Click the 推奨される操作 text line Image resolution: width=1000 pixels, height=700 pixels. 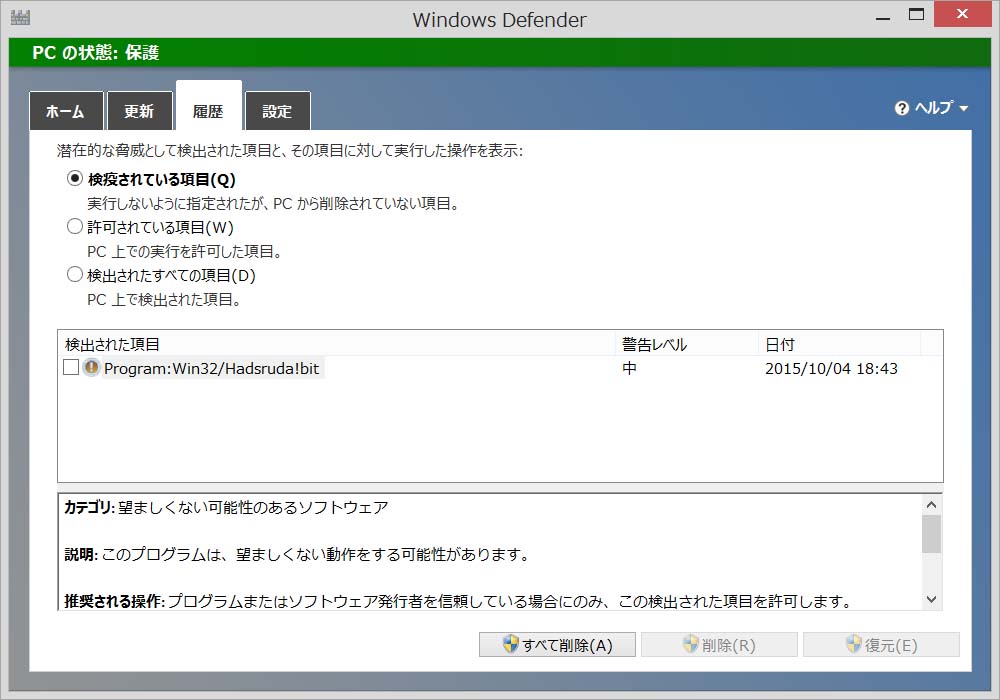458,601
